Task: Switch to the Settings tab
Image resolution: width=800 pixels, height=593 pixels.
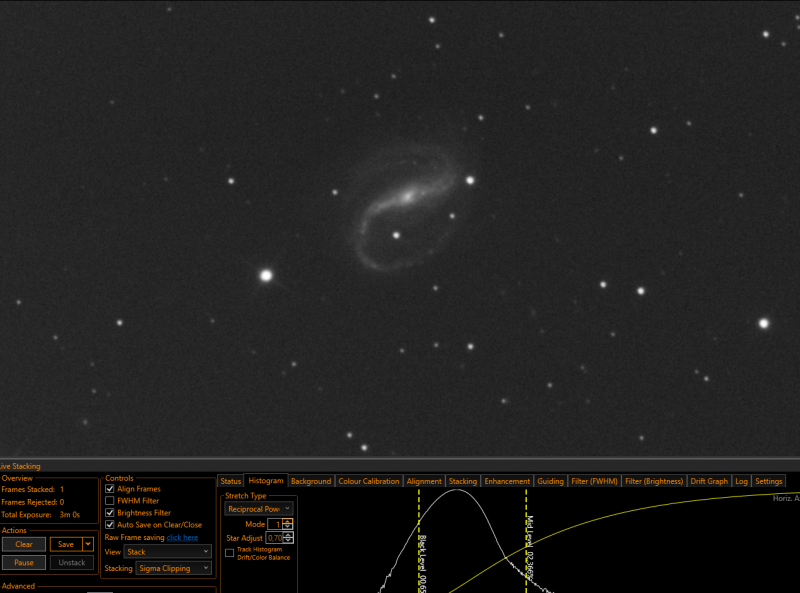Action: [769, 481]
